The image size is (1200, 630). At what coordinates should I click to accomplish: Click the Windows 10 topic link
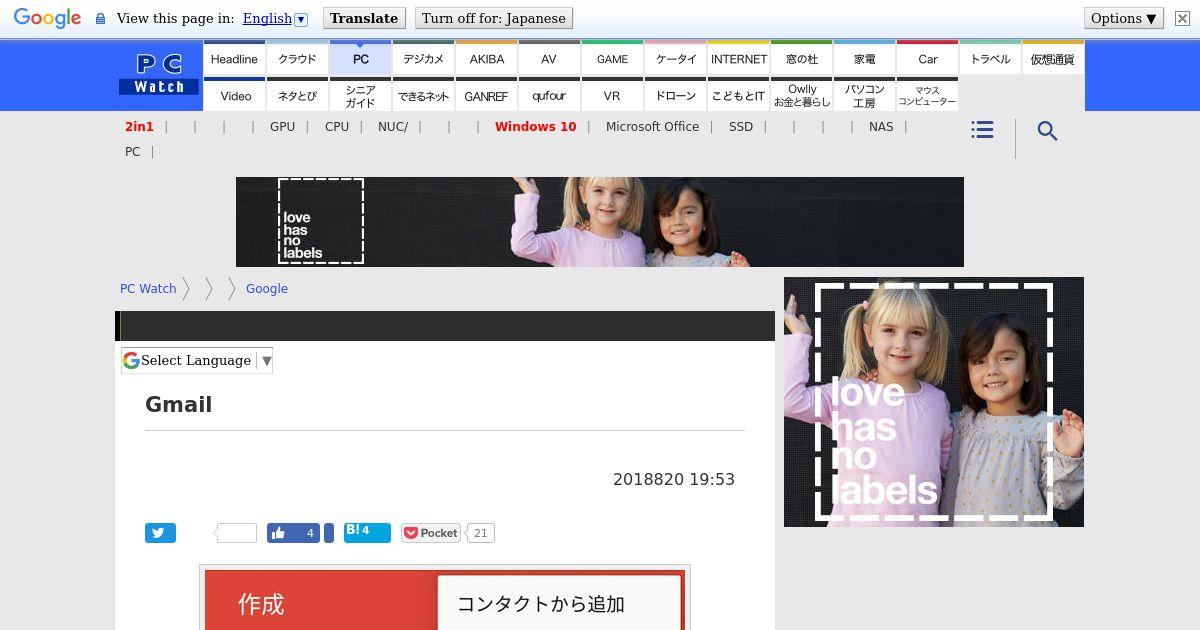(535, 127)
